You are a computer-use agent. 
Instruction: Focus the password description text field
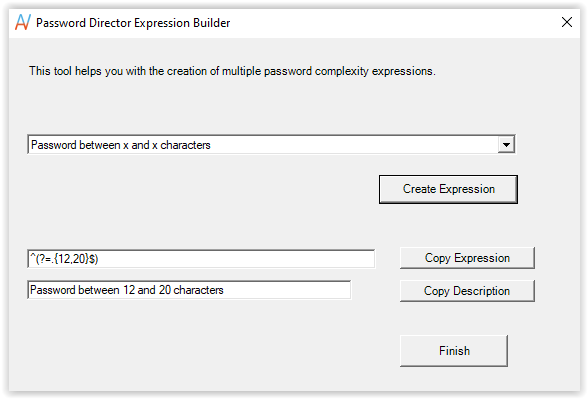pyautogui.click(x=189, y=290)
